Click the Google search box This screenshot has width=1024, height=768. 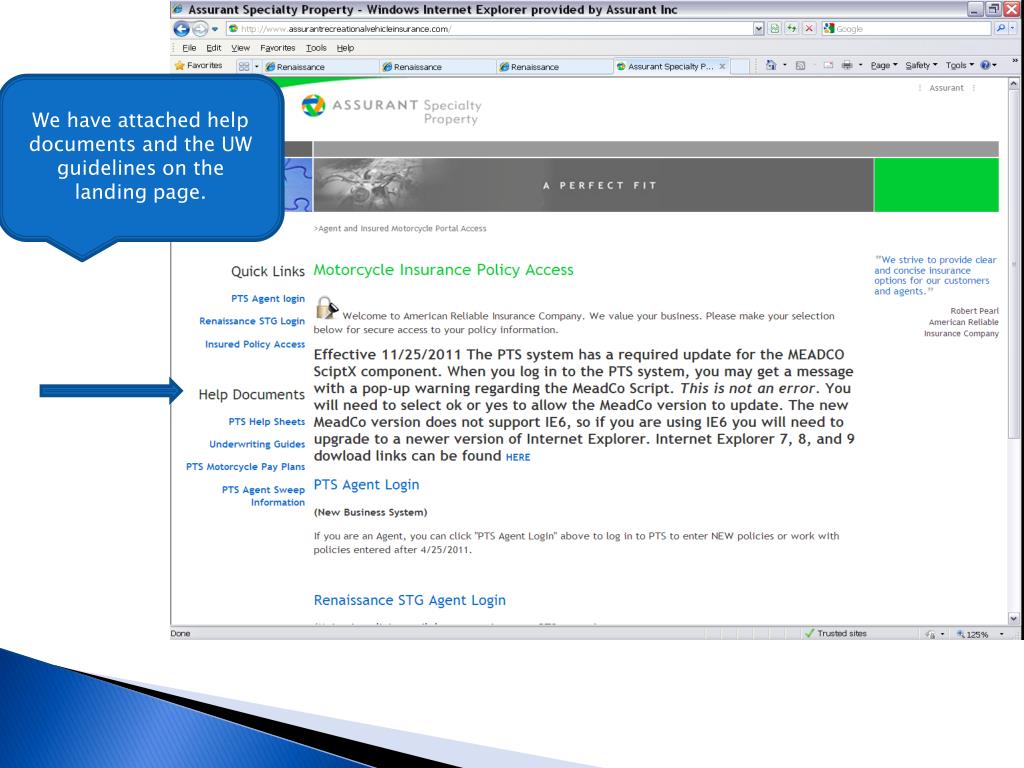(x=906, y=29)
